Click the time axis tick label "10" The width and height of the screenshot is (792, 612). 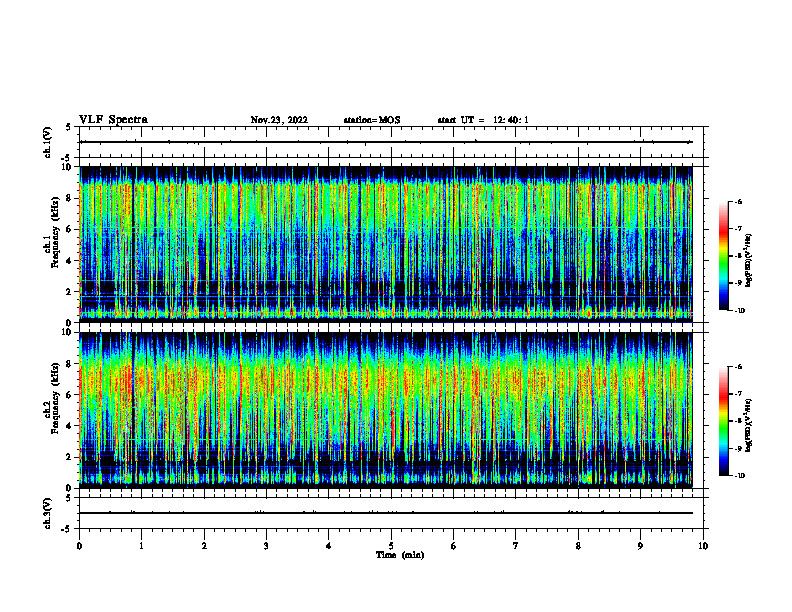tap(703, 546)
